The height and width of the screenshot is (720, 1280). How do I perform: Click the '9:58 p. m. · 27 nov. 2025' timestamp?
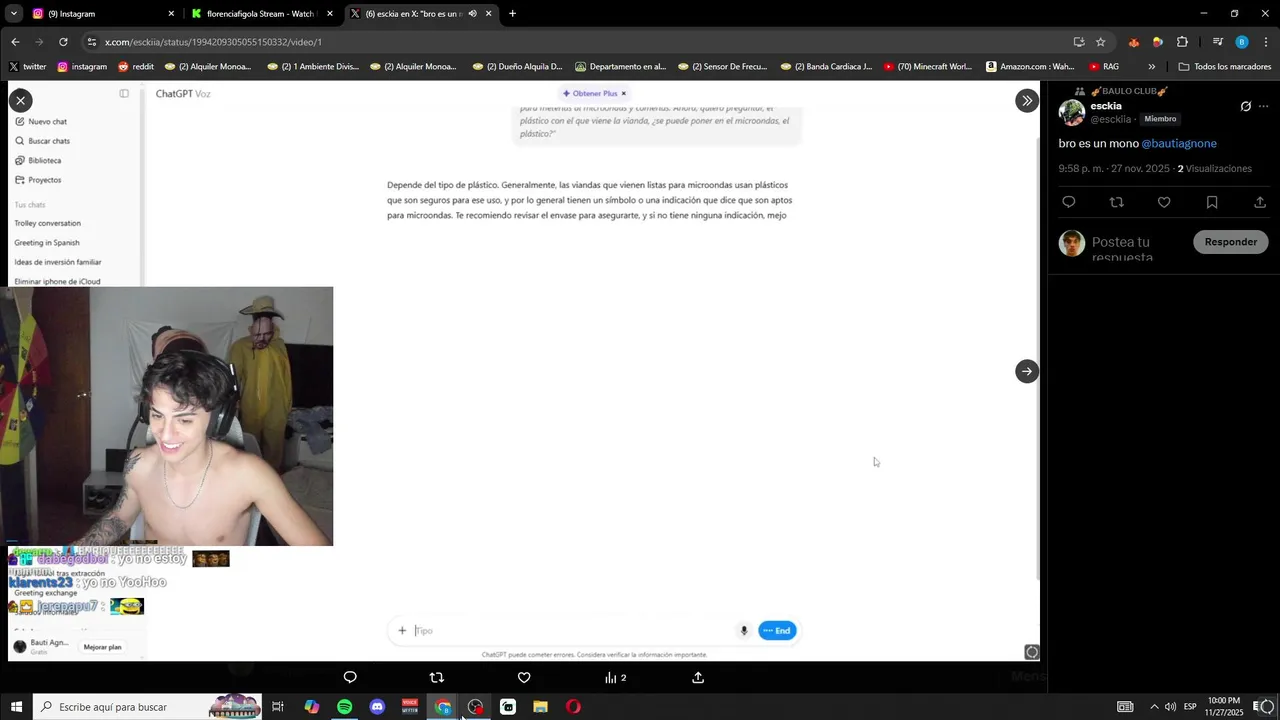[1114, 169]
